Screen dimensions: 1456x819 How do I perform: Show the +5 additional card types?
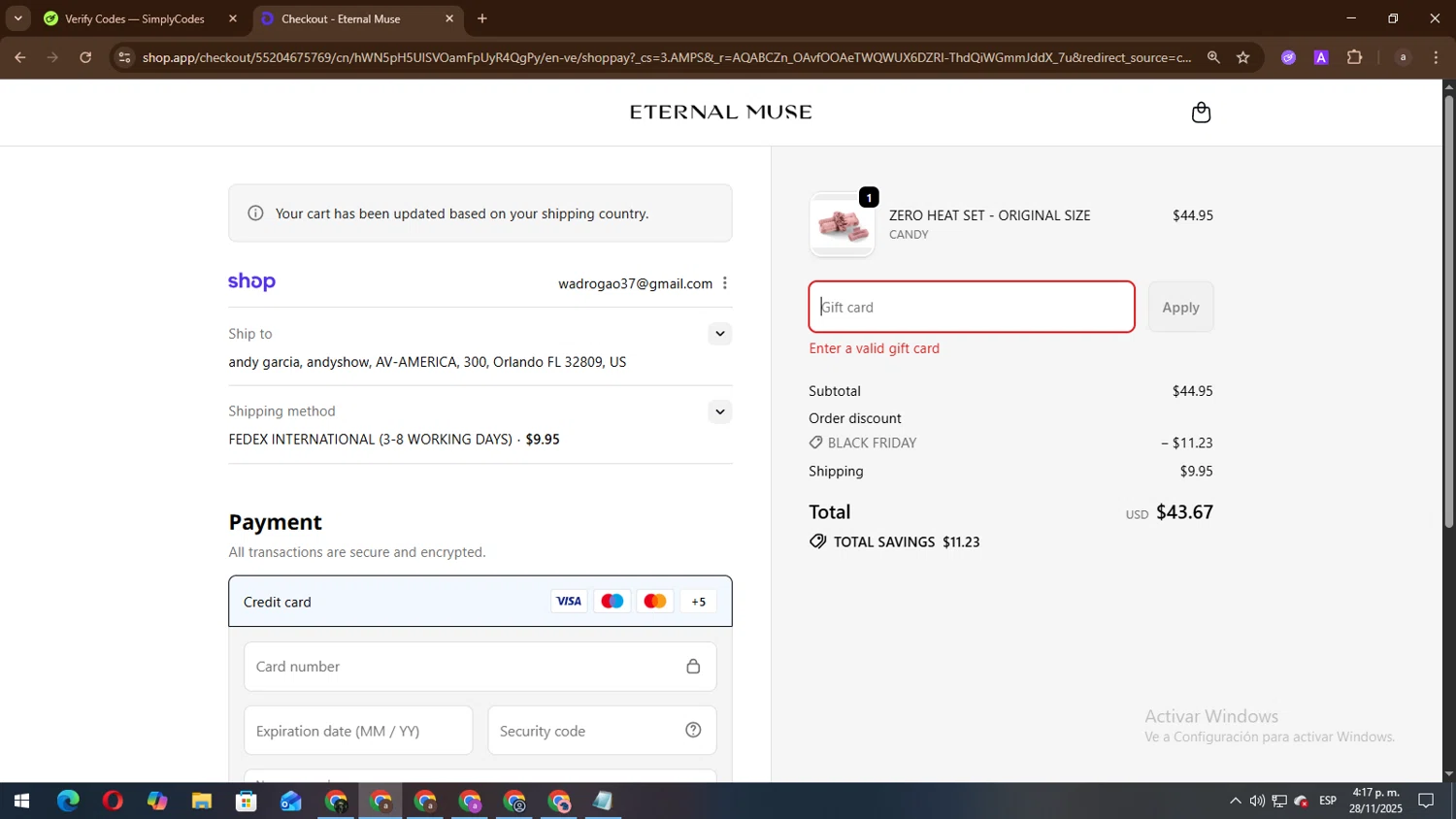tap(699, 602)
